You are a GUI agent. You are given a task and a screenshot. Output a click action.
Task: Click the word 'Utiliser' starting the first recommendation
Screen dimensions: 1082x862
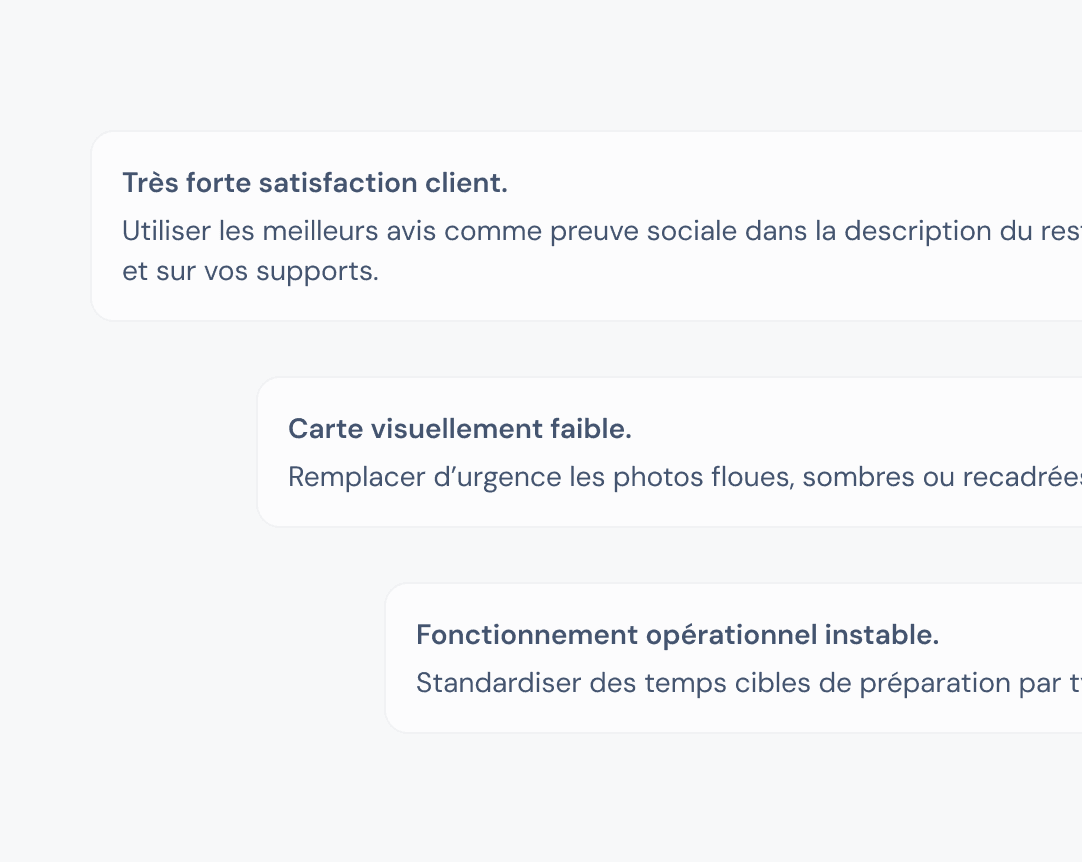pos(166,231)
